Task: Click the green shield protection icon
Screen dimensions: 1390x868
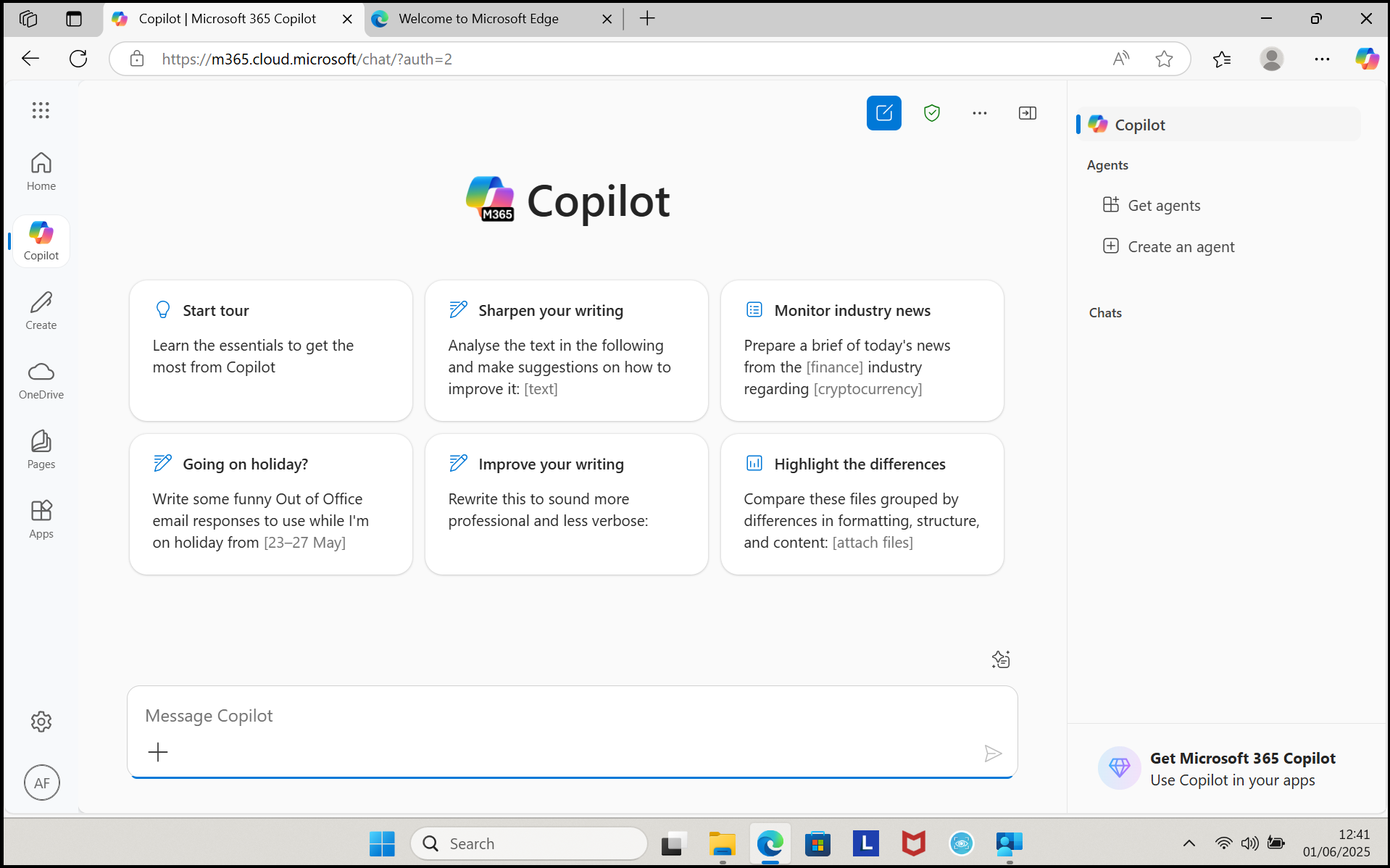Action: 931,113
